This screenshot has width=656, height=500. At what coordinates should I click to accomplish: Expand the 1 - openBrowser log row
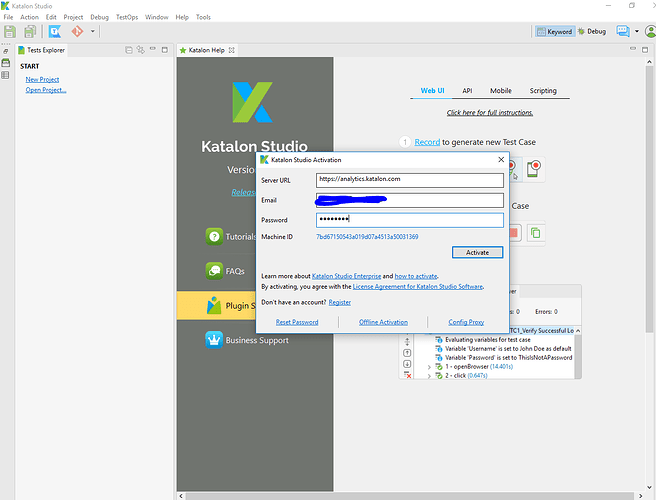[429, 367]
